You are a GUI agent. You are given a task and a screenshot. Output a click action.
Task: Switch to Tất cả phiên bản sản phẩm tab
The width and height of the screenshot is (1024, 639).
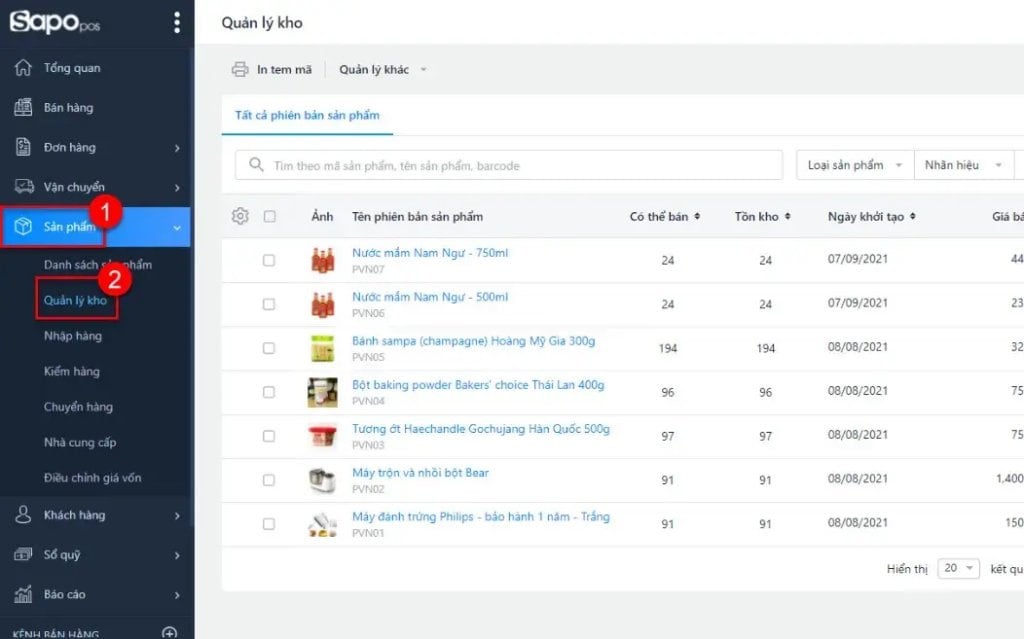tap(307, 116)
